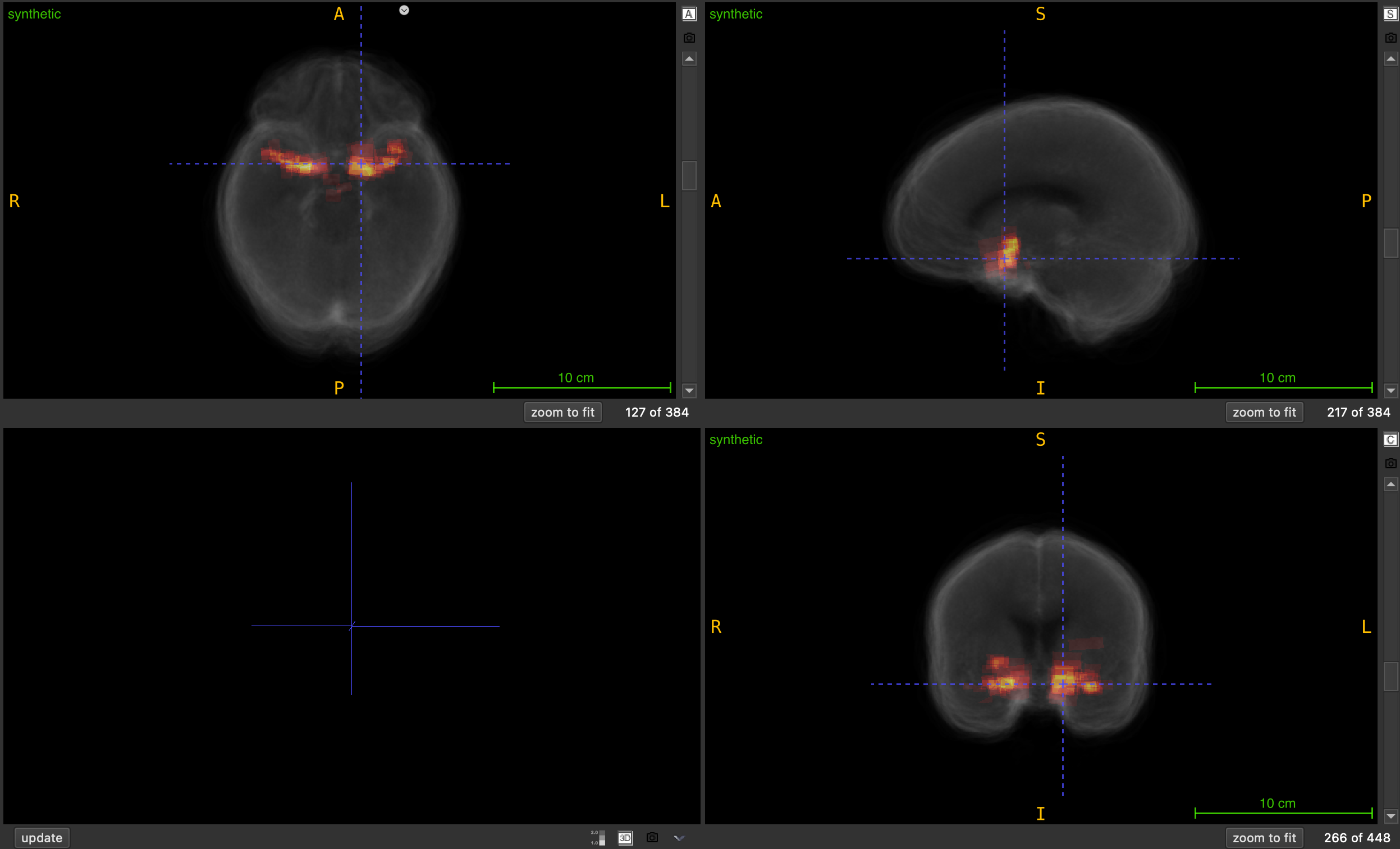The height and width of the screenshot is (849, 1400).
Task: Step the coronal slice down arrow
Action: pyautogui.click(x=1390, y=816)
